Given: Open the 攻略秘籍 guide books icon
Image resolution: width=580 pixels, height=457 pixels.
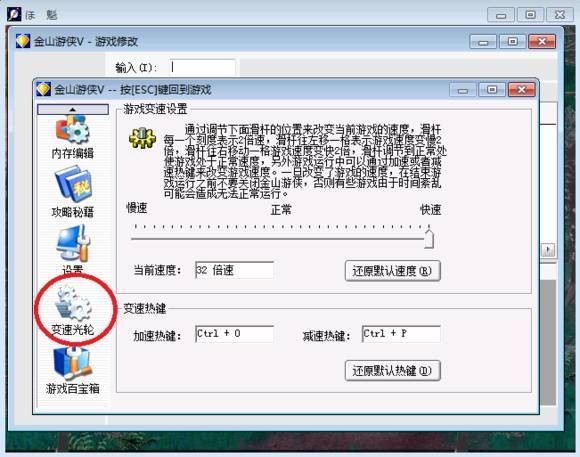Looking at the screenshot, I should (x=72, y=192).
